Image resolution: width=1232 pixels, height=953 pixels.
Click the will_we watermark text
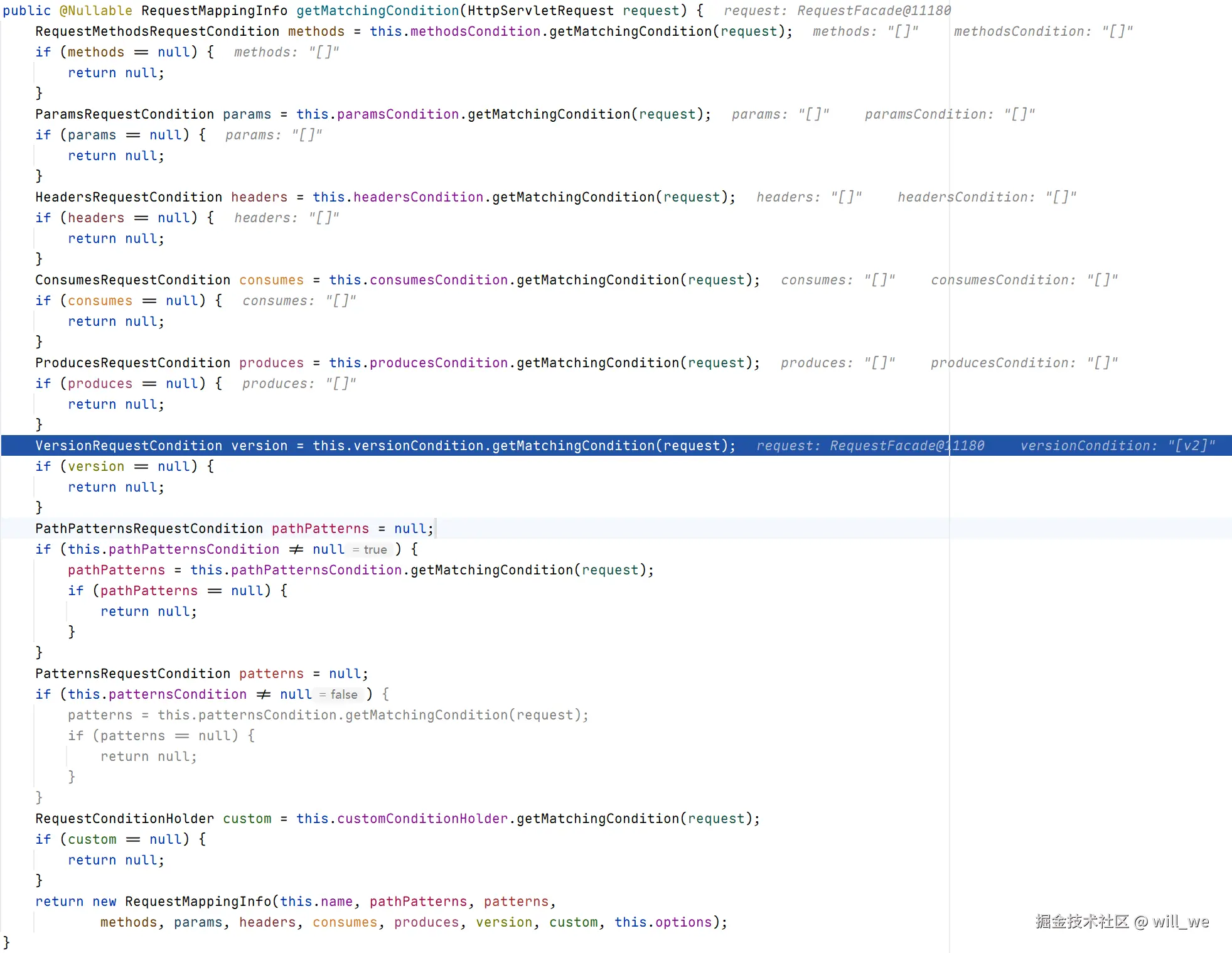[x=1180, y=922]
